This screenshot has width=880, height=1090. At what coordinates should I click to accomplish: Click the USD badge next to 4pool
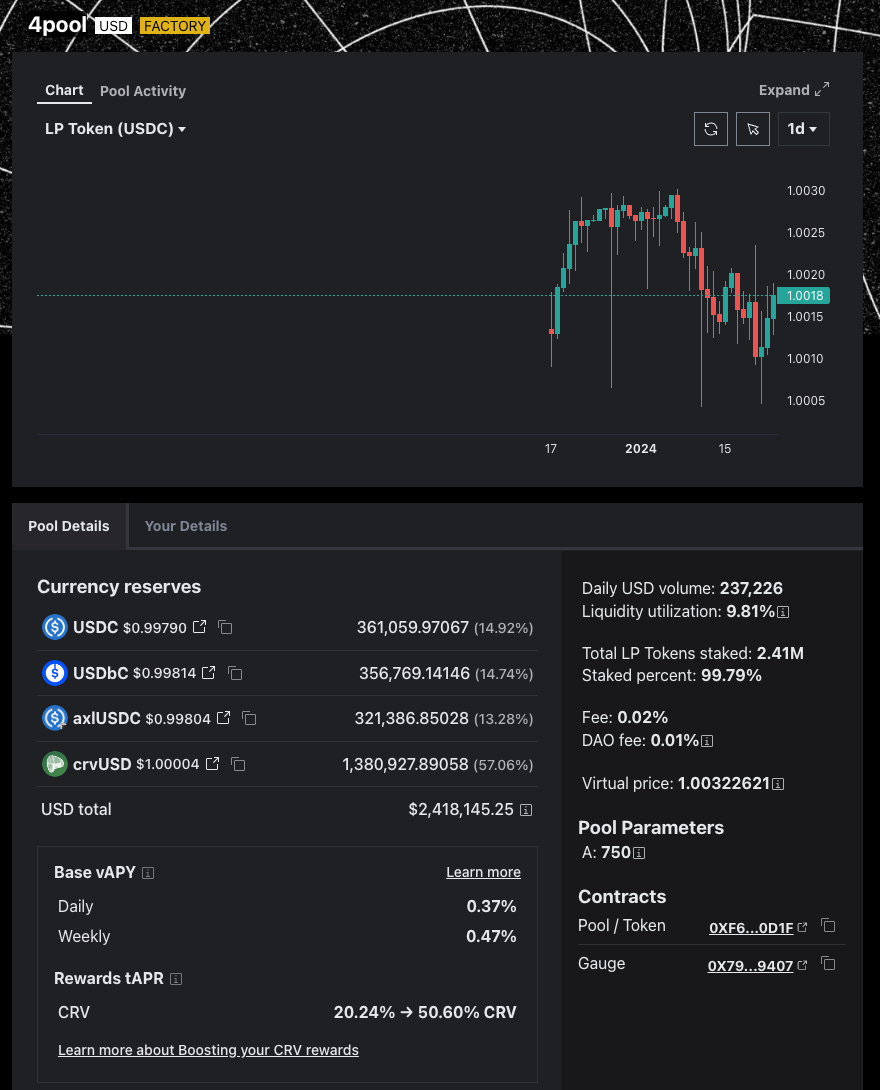point(113,26)
